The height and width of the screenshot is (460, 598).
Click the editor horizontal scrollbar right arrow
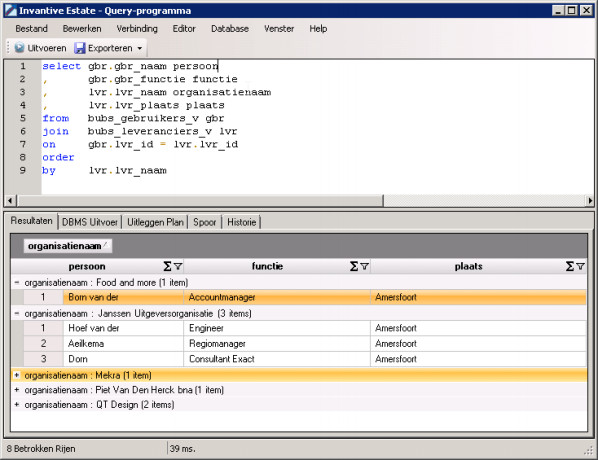(590, 200)
